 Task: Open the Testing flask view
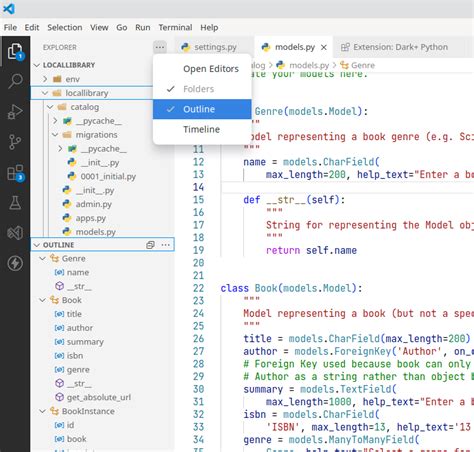[x=15, y=203]
